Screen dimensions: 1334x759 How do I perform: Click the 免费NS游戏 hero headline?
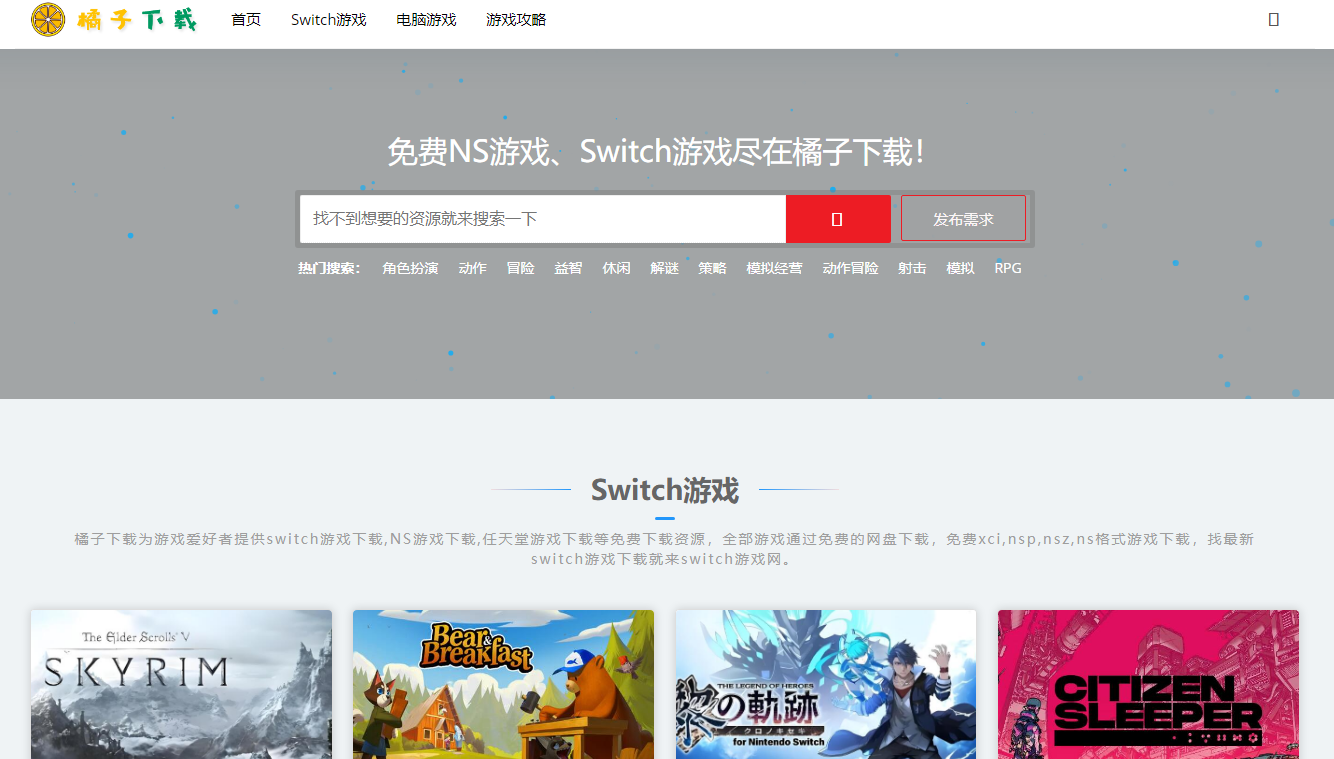tap(660, 152)
